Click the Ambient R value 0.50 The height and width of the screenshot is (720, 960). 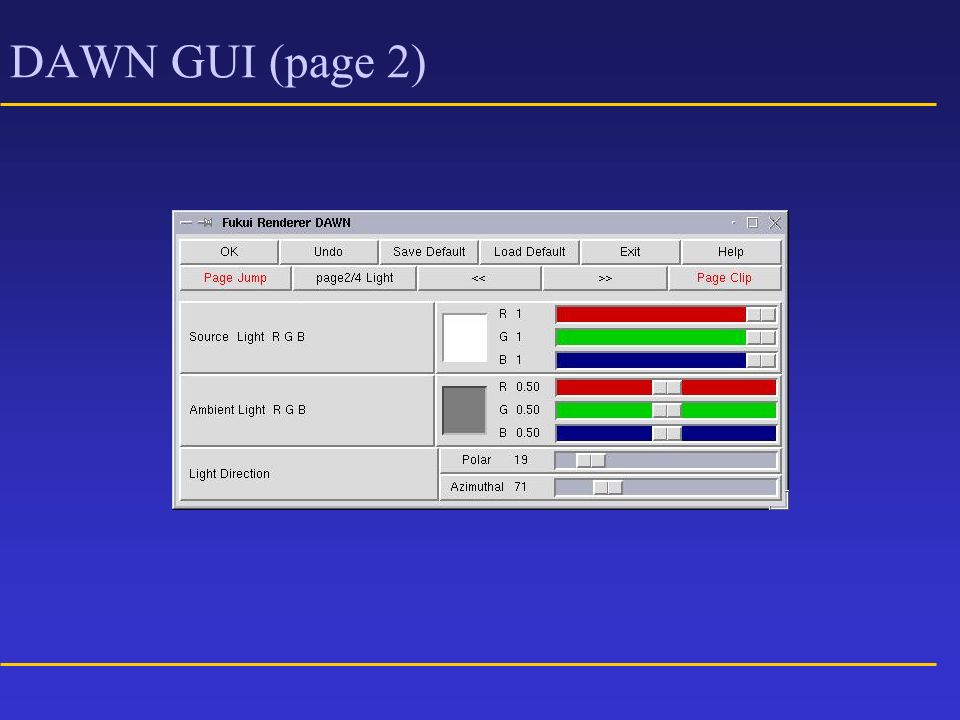point(528,387)
